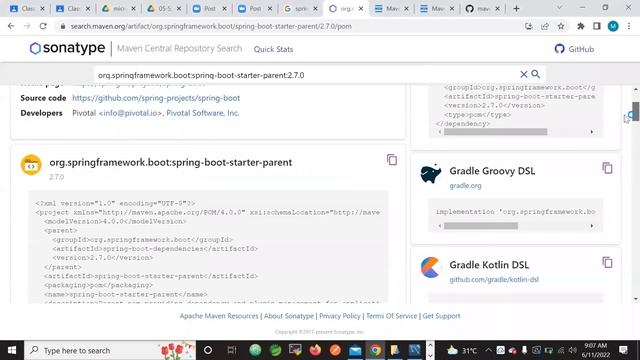The height and width of the screenshot is (360, 640).
Task: Close the active org. tab
Action: 361,9
